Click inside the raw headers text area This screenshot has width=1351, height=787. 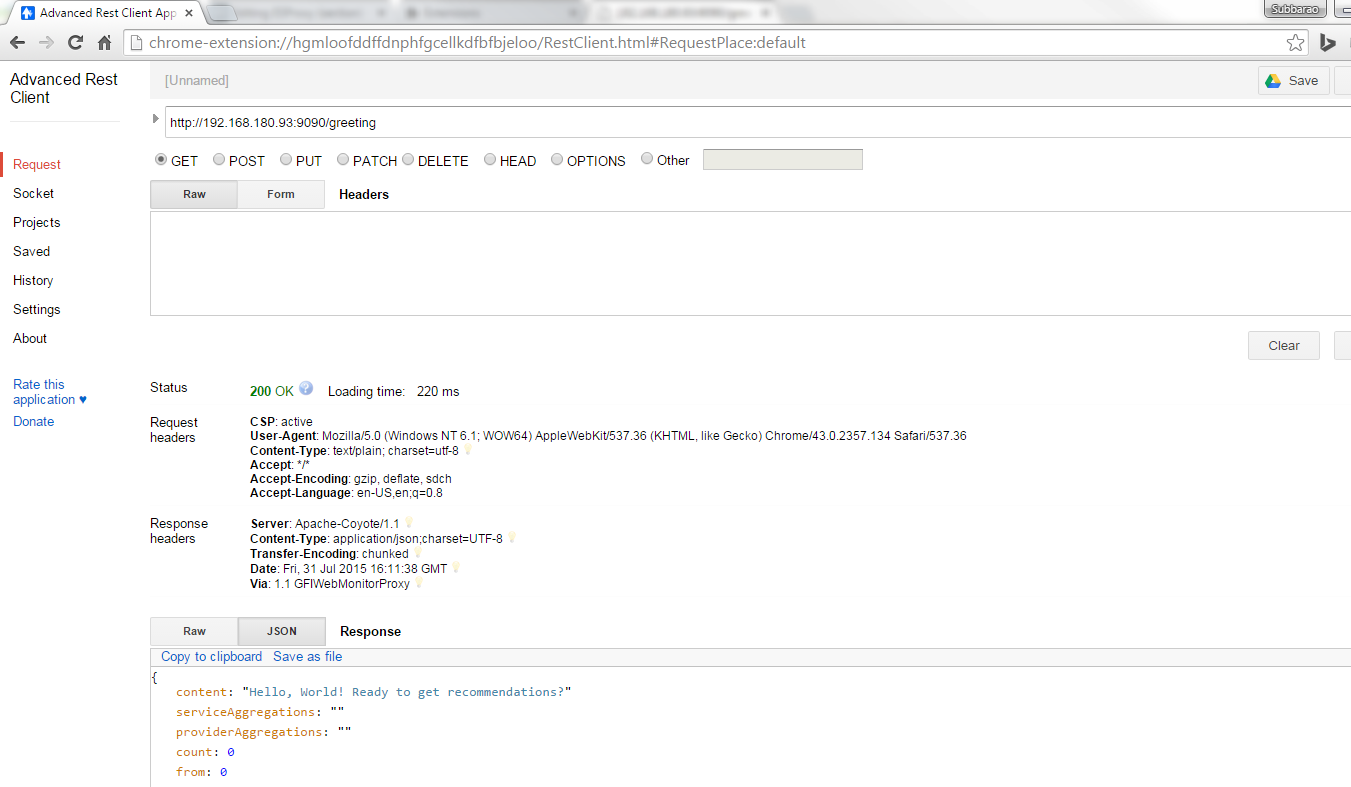(x=750, y=263)
